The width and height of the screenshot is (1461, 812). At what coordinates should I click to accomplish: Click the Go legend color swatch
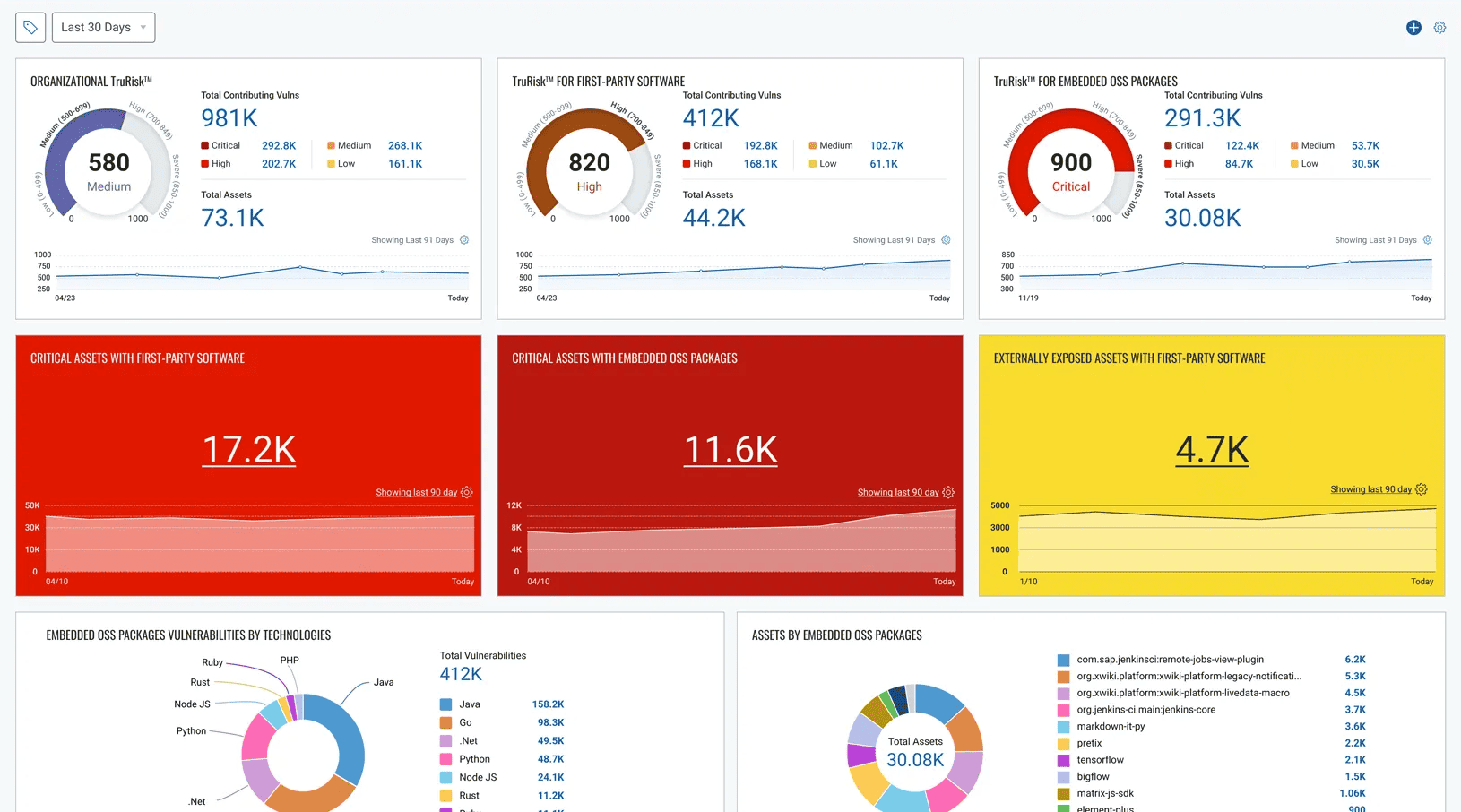click(445, 722)
